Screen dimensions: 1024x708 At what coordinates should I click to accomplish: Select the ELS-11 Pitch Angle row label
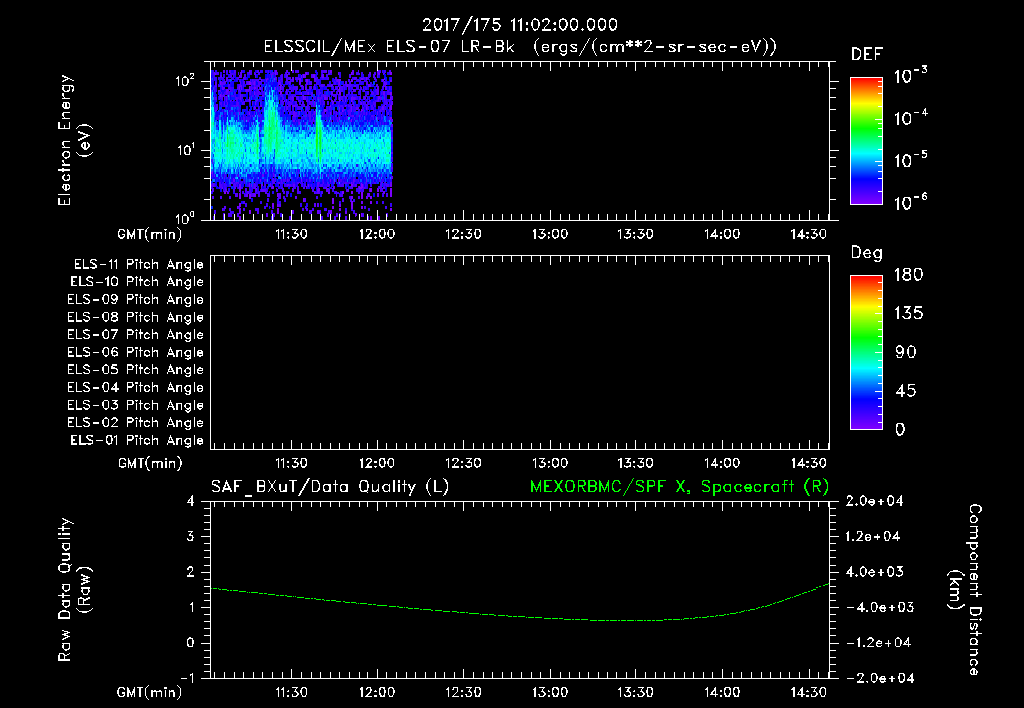tap(138, 265)
